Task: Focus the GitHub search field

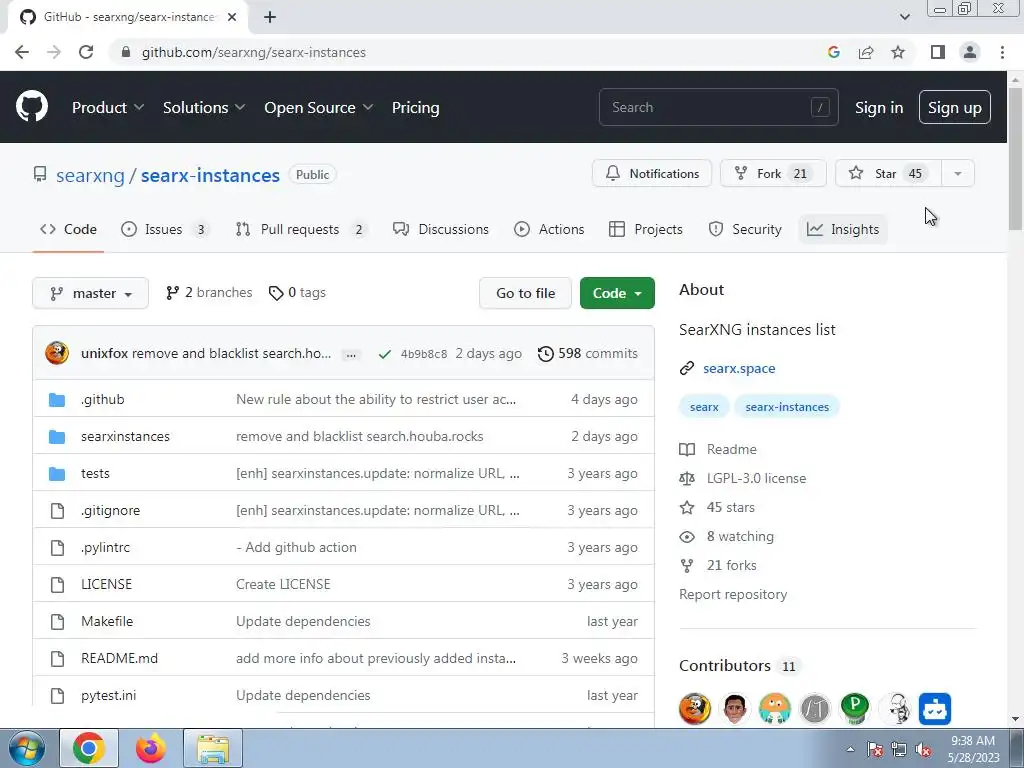Action: (x=718, y=107)
